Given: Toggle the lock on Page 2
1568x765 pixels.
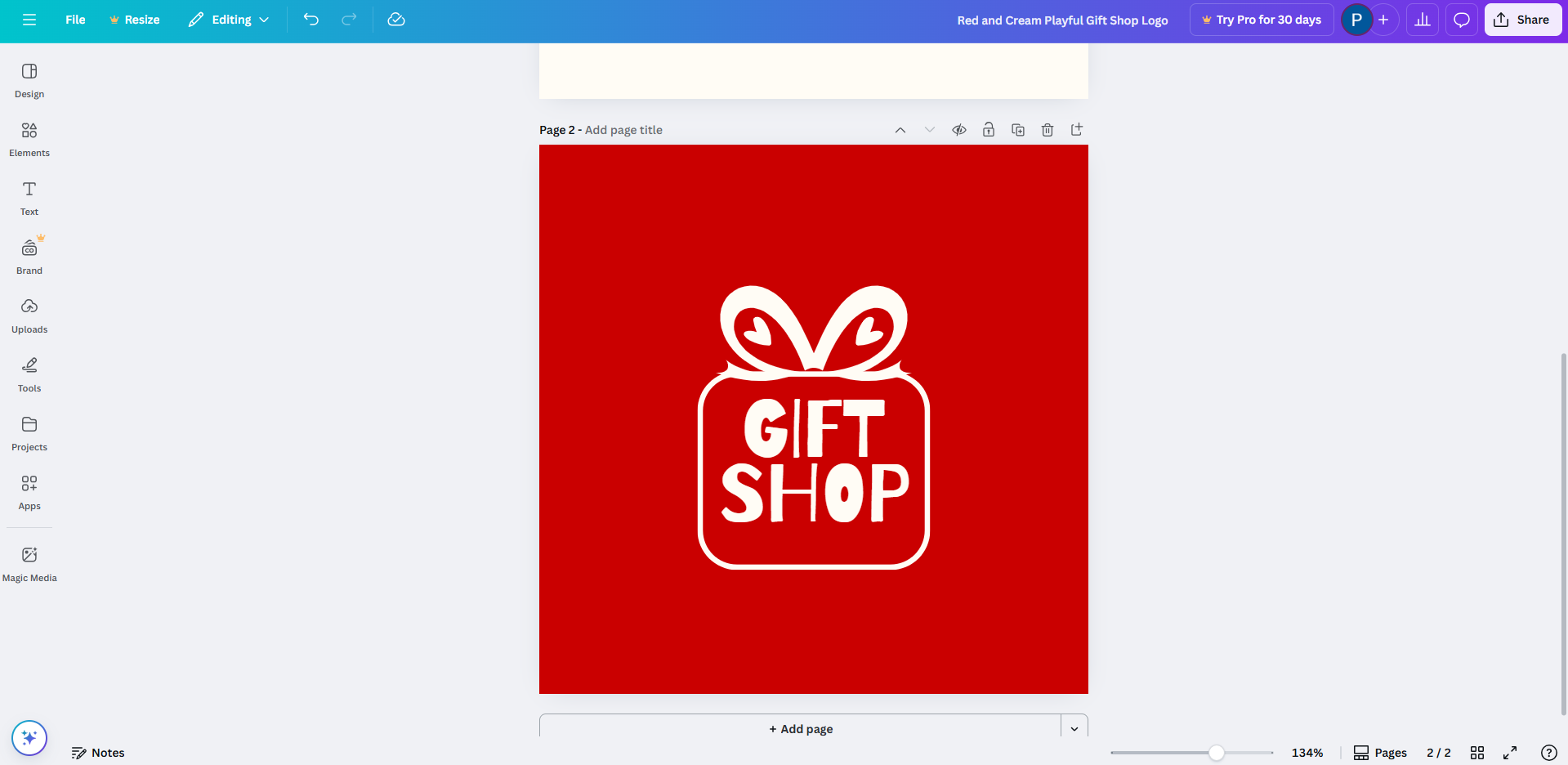Looking at the screenshot, I should (989, 130).
